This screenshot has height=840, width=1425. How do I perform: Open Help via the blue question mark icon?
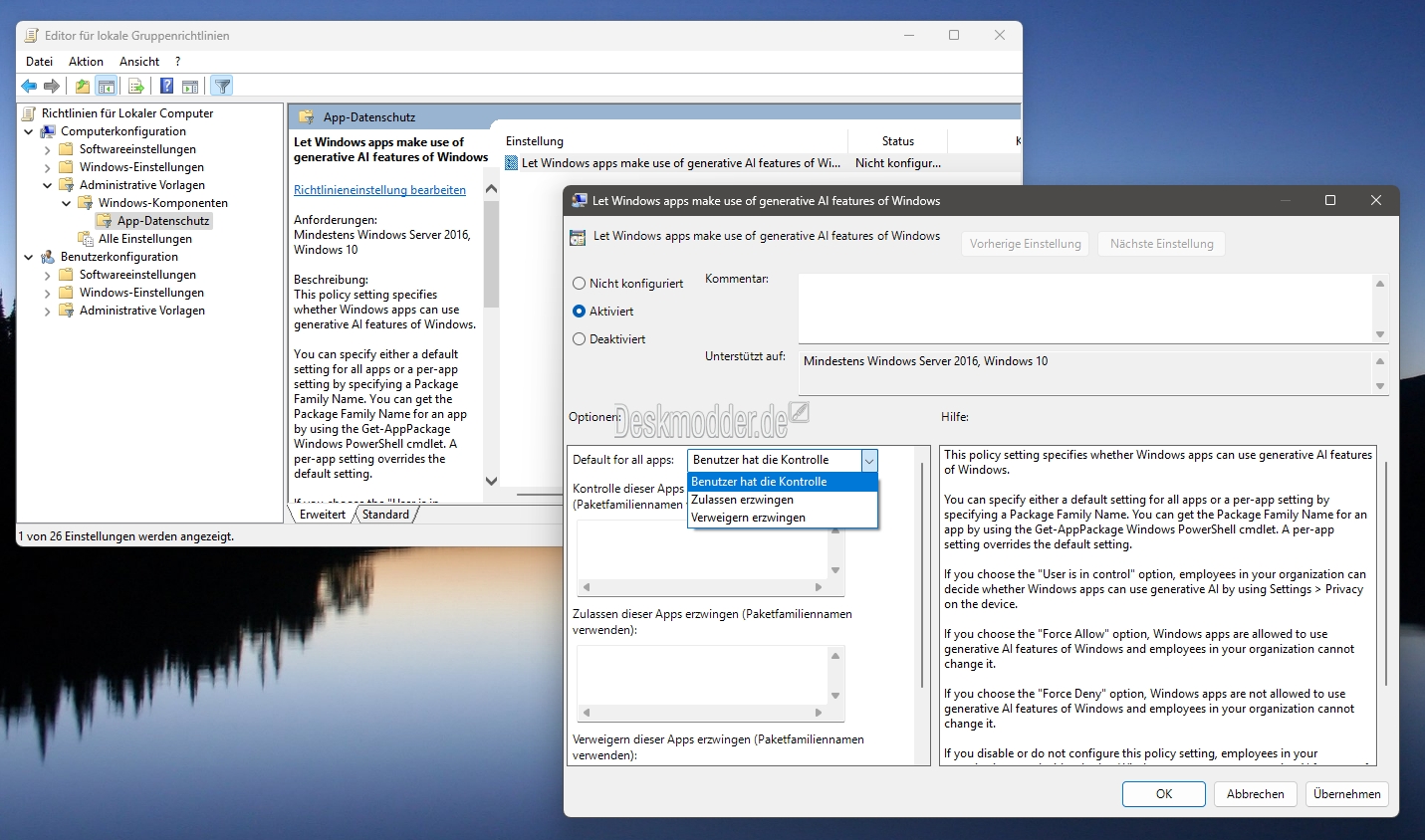[x=167, y=86]
